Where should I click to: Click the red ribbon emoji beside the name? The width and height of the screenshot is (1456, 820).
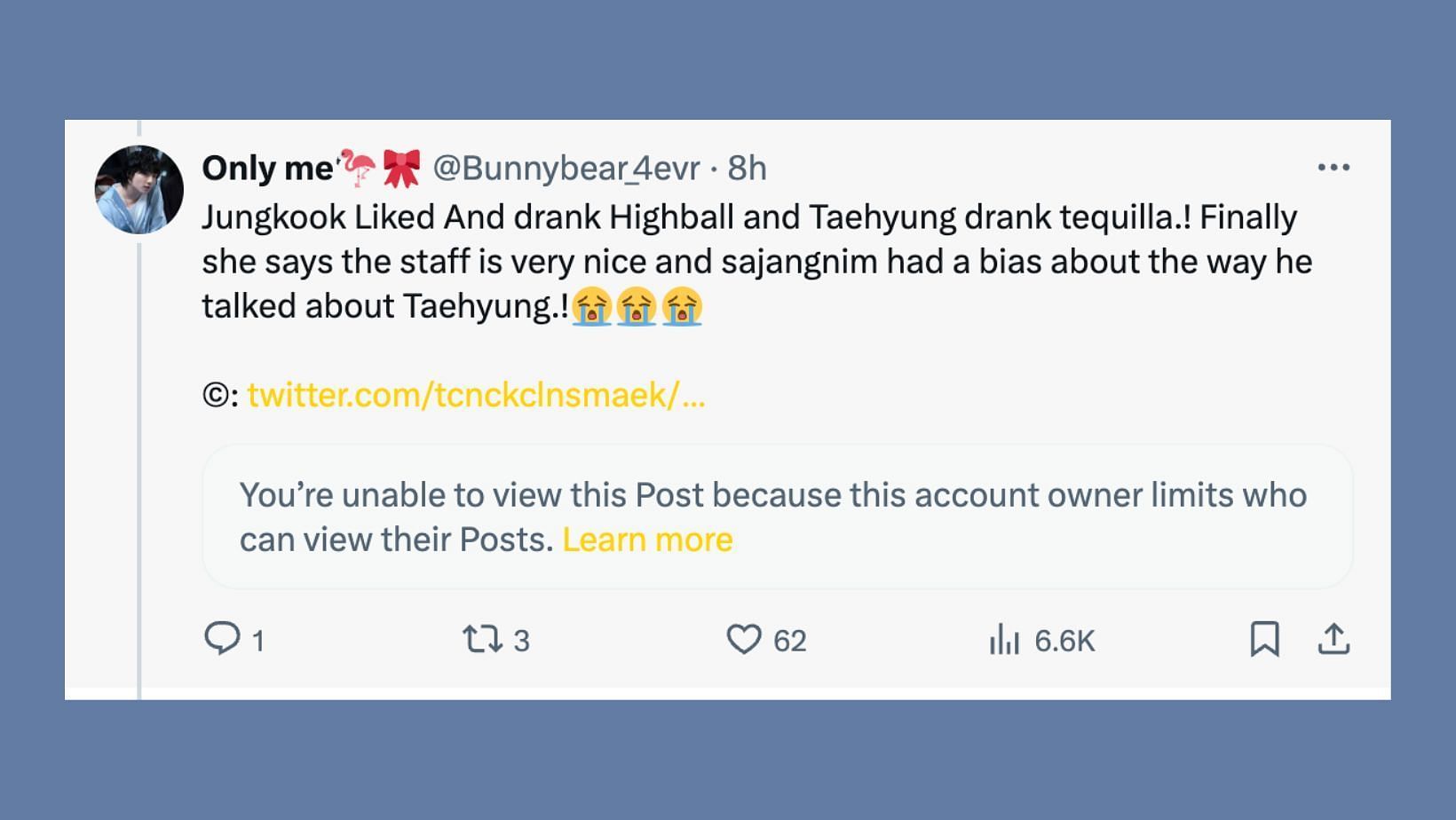pos(401,168)
